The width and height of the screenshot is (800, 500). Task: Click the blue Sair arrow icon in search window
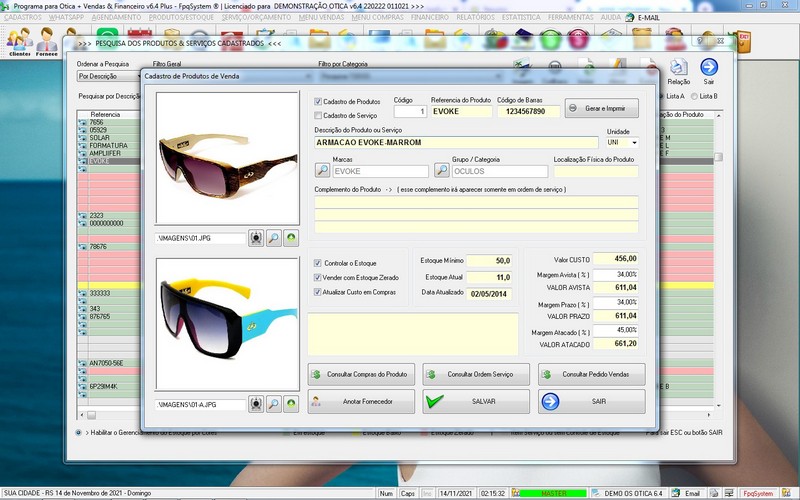(709, 67)
